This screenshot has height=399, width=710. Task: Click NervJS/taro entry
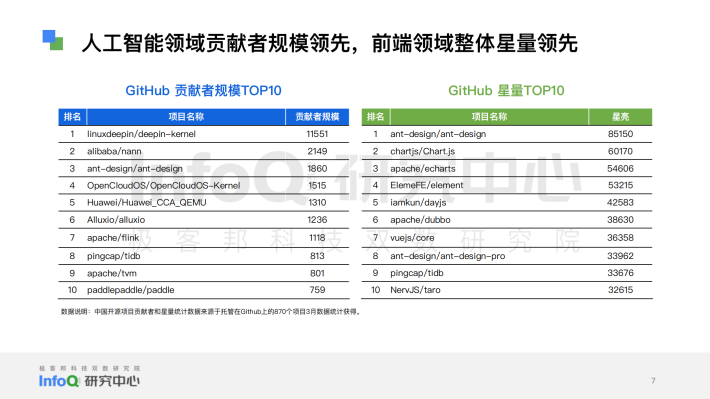[x=415, y=290]
